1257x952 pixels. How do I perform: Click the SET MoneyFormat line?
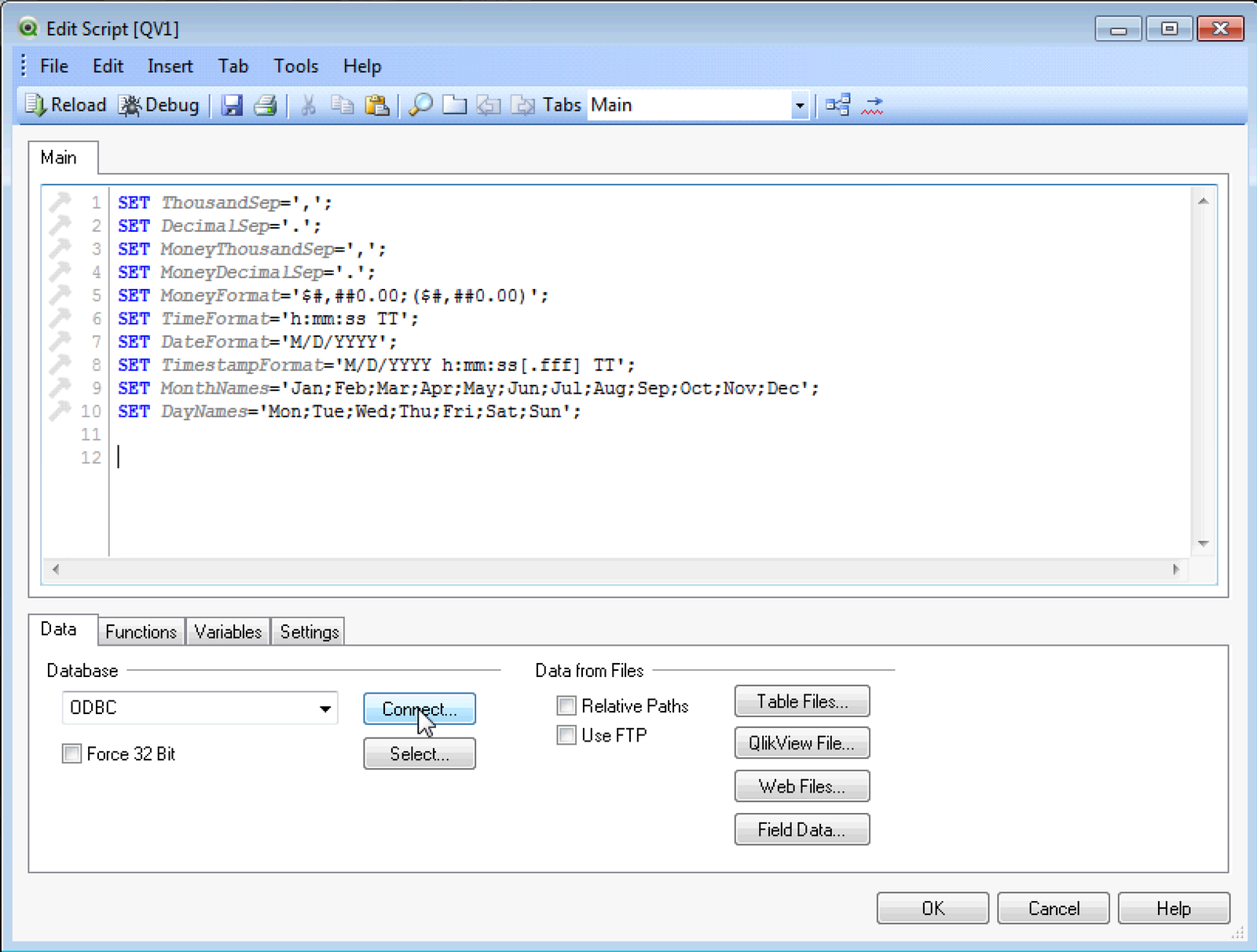click(x=333, y=295)
